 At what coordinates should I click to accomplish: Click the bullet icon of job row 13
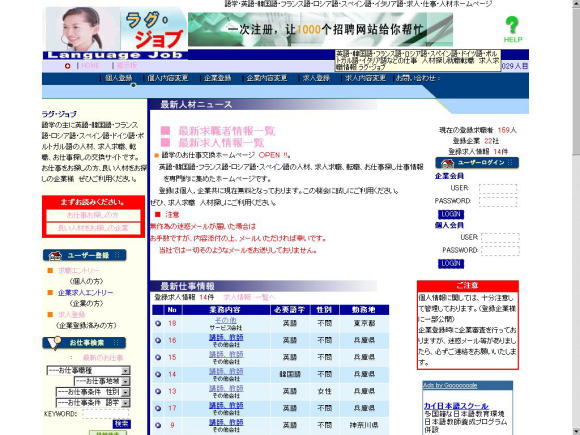tap(158, 391)
